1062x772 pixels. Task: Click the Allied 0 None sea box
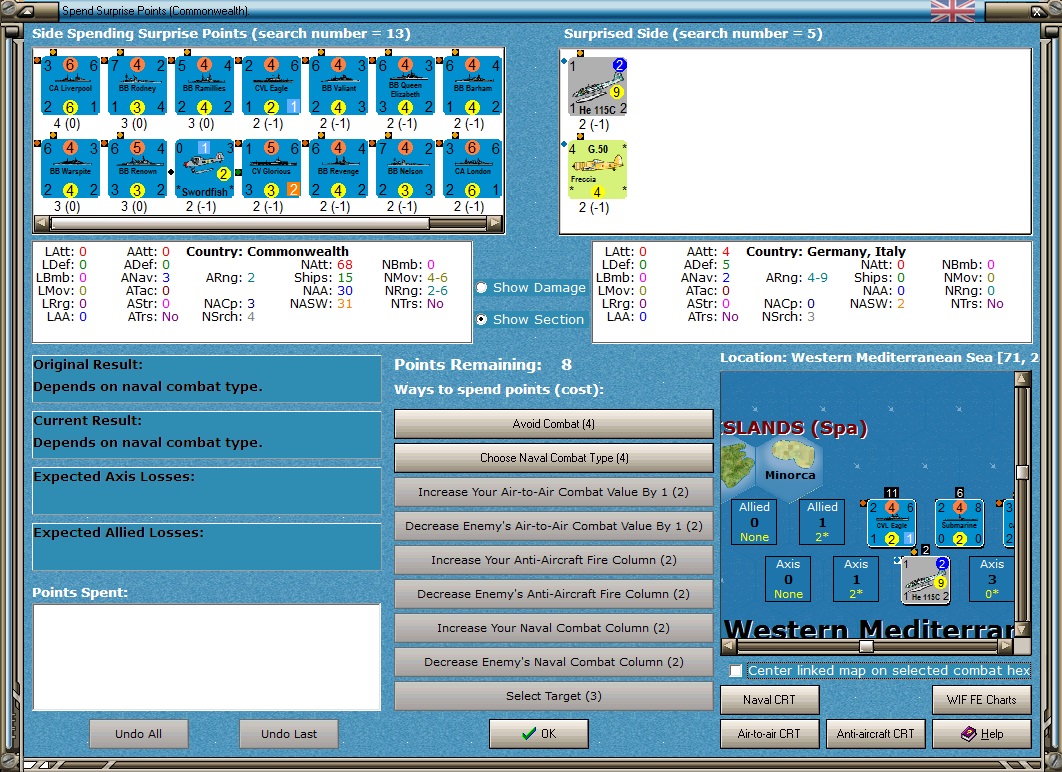click(754, 522)
